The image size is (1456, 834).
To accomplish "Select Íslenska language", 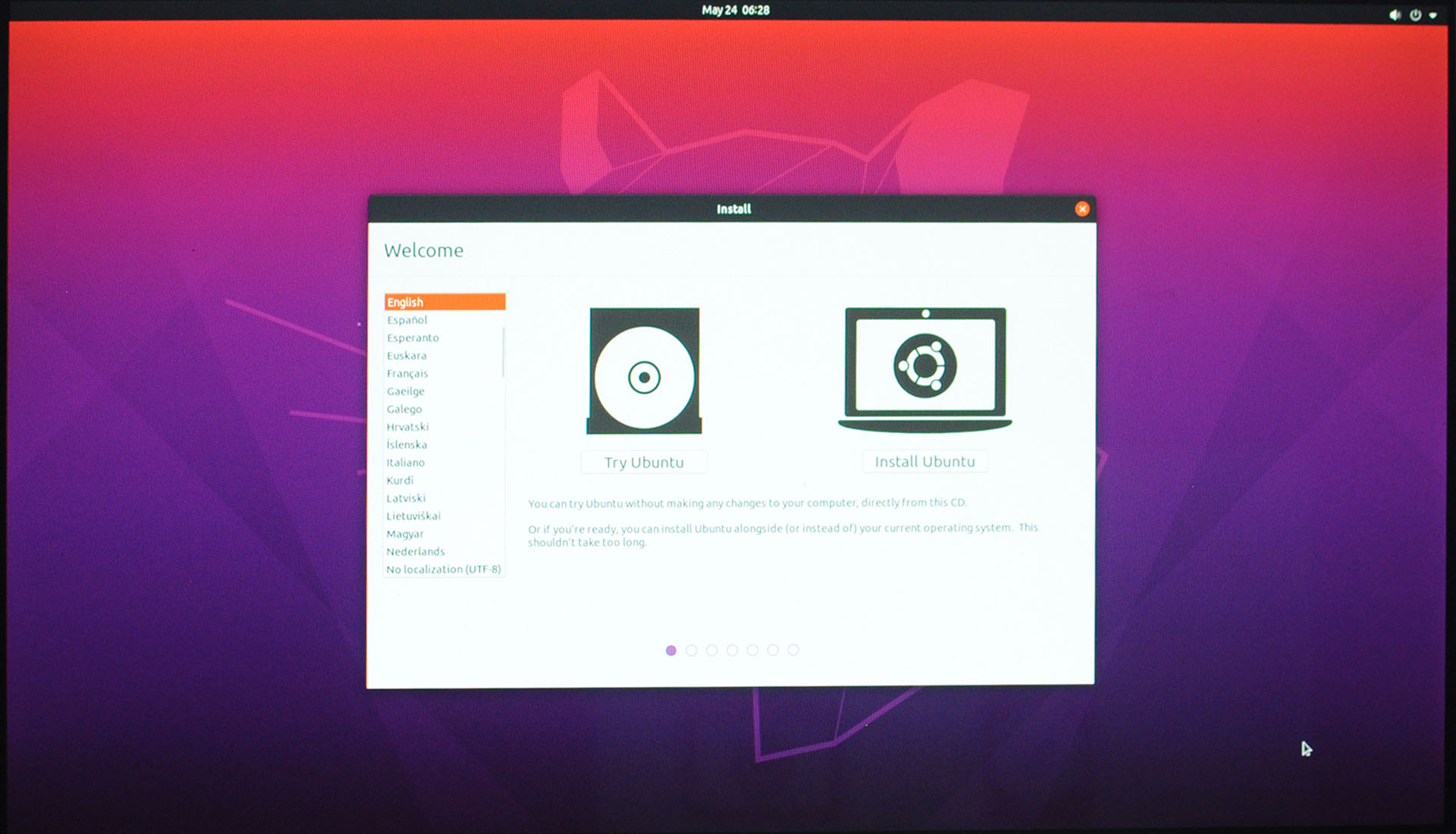I will point(443,445).
